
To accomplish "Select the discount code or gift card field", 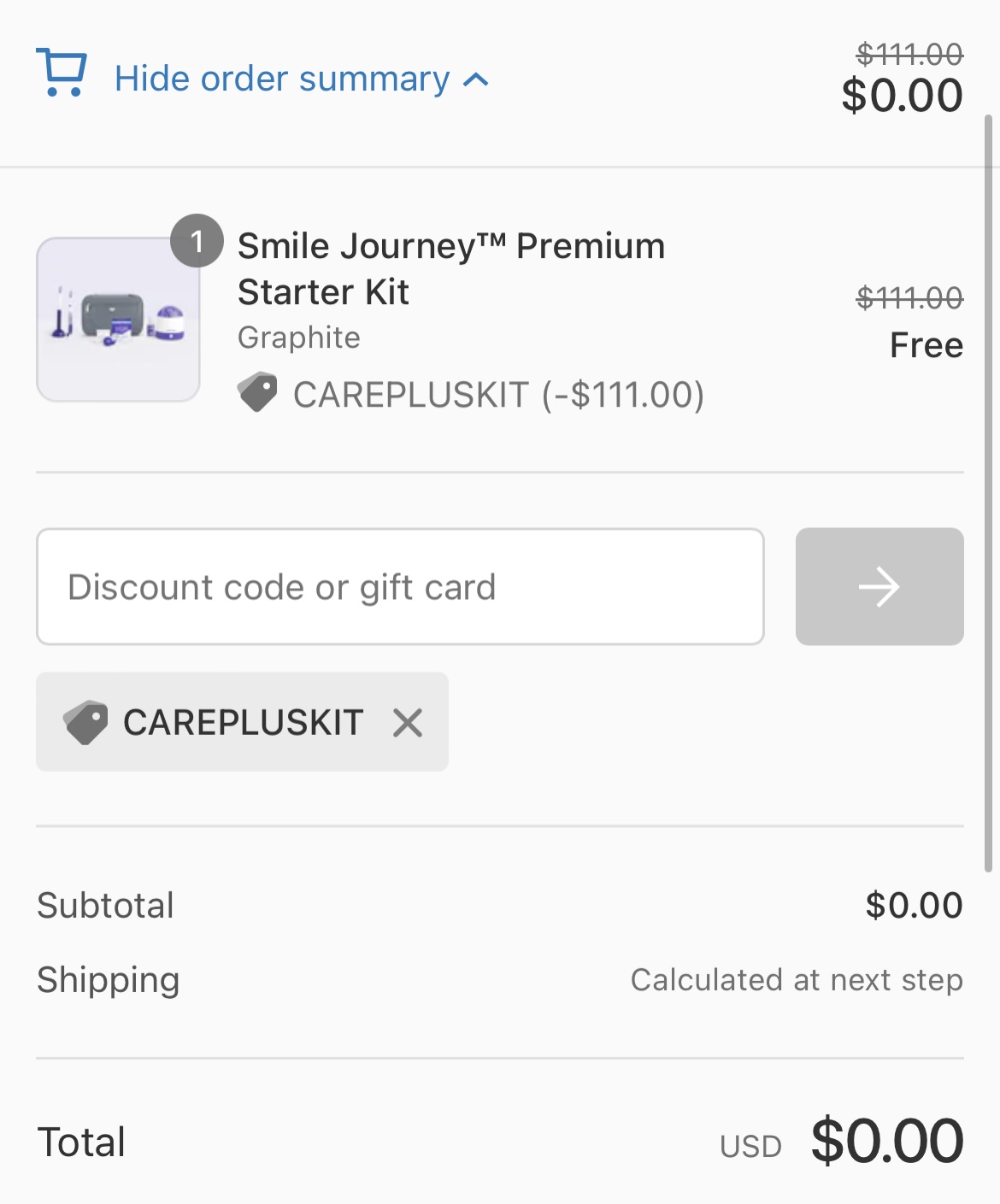I will click(399, 586).
